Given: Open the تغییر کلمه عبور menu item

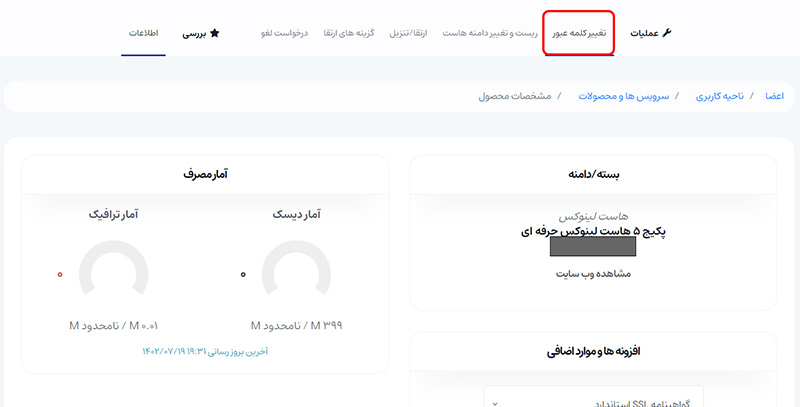Looking at the screenshot, I should click(579, 33).
